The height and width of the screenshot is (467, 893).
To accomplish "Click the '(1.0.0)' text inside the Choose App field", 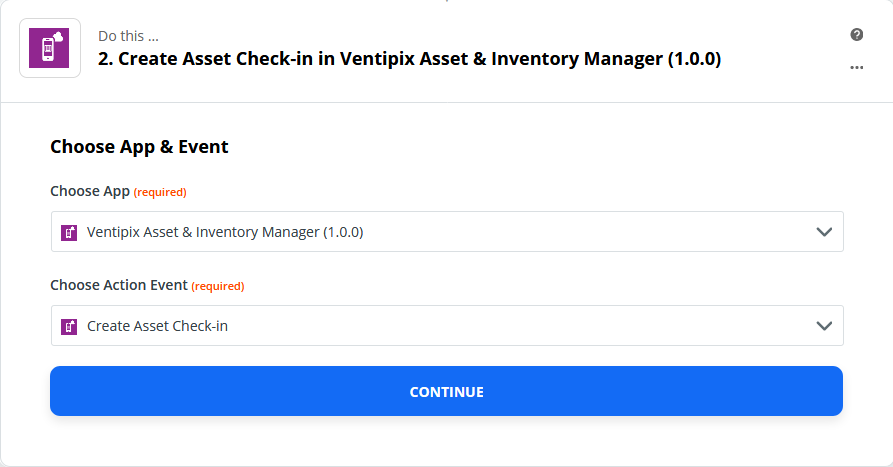I will click(x=343, y=232).
